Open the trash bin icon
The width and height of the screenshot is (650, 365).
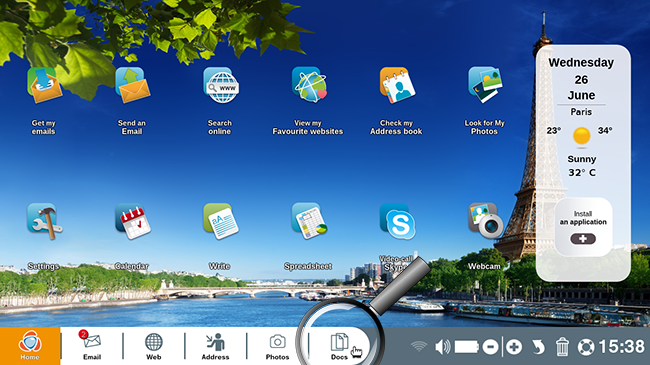coord(562,346)
